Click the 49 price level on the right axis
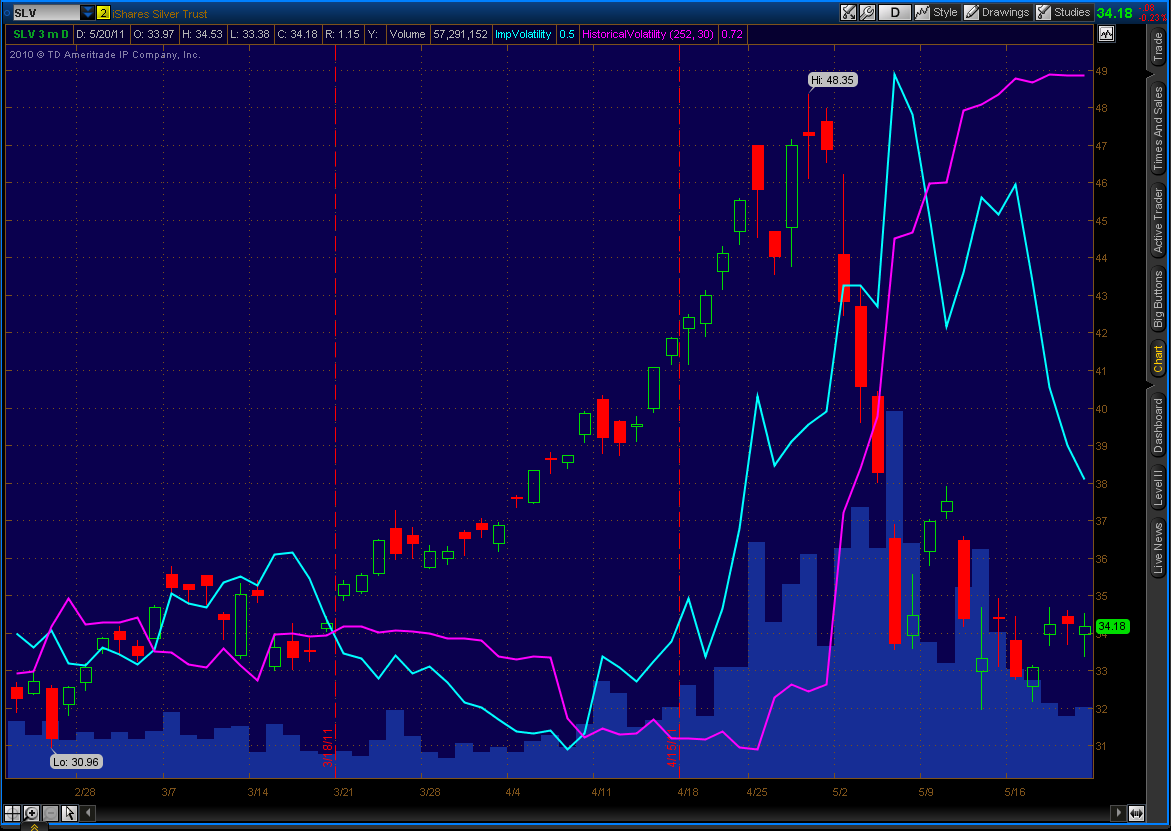This screenshot has height=831, width=1171. pos(1102,71)
